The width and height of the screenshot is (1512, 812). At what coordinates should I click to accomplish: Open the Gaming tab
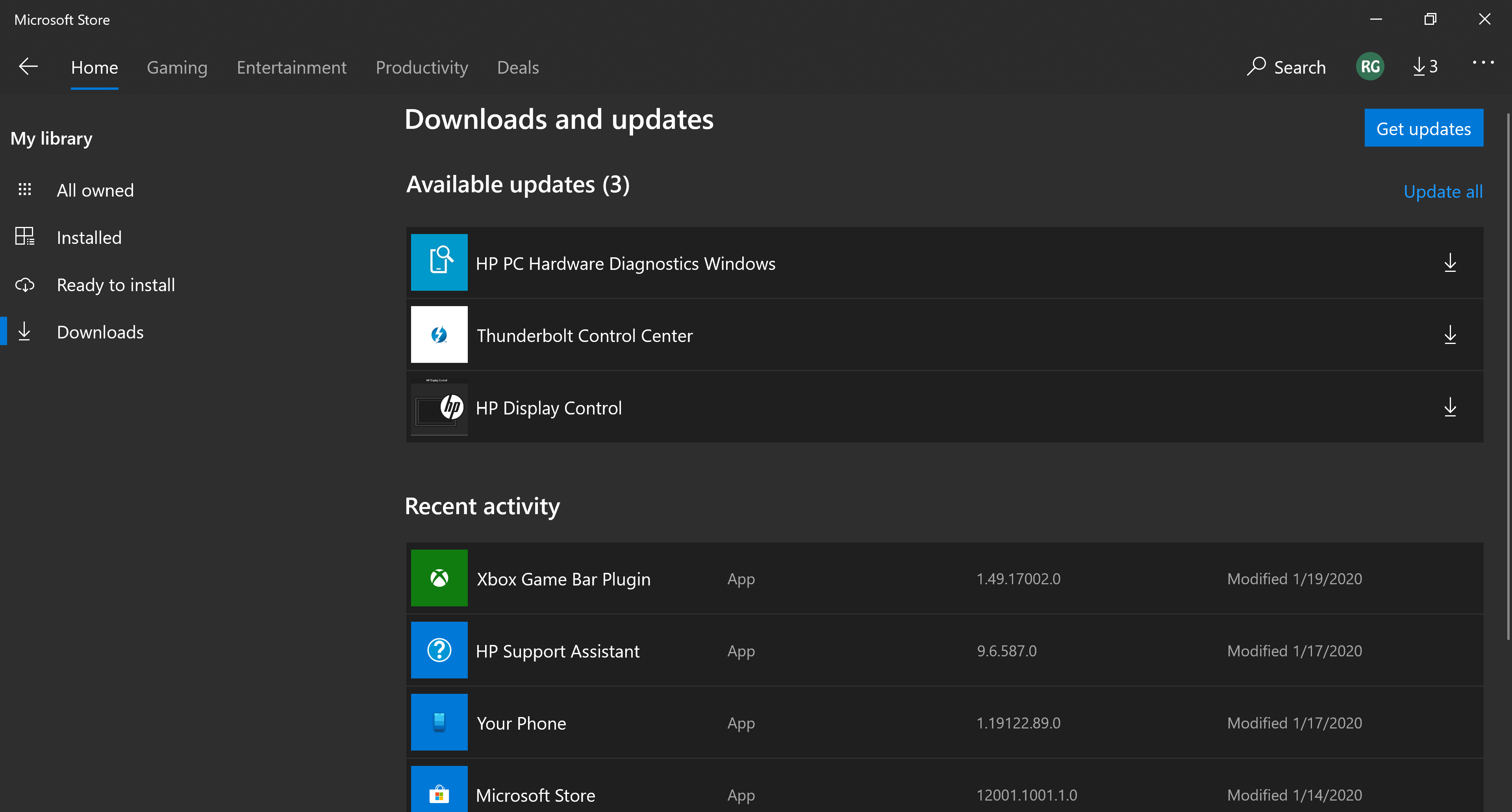[x=177, y=67]
